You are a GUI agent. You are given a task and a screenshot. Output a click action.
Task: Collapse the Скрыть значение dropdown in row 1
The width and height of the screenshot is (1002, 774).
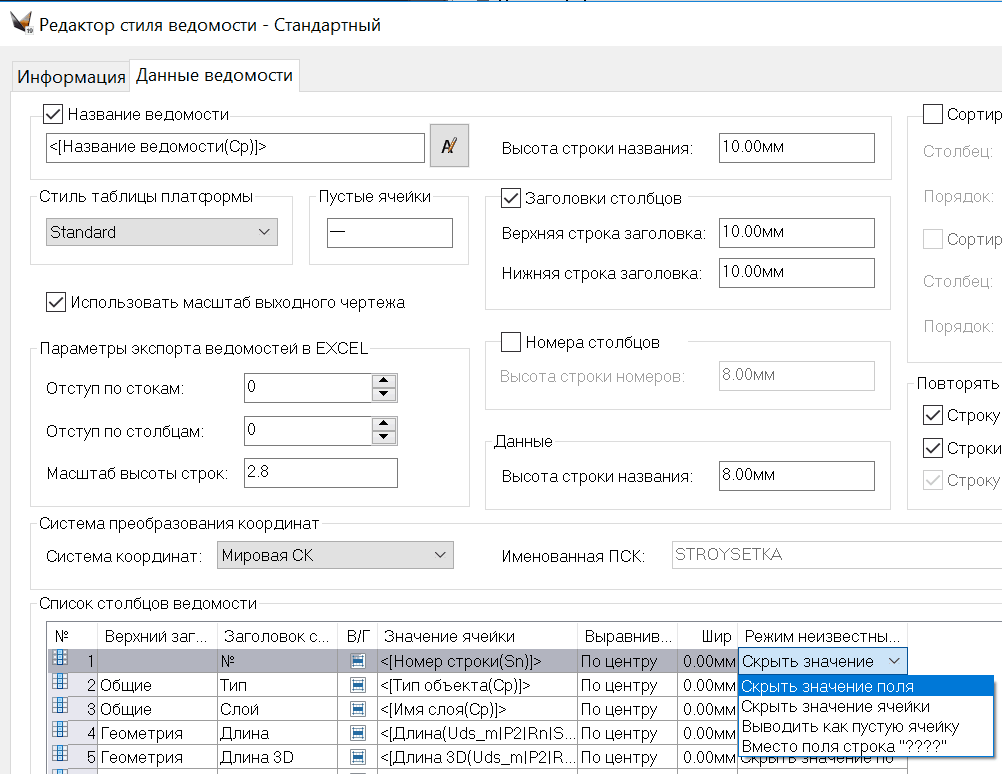coord(893,662)
